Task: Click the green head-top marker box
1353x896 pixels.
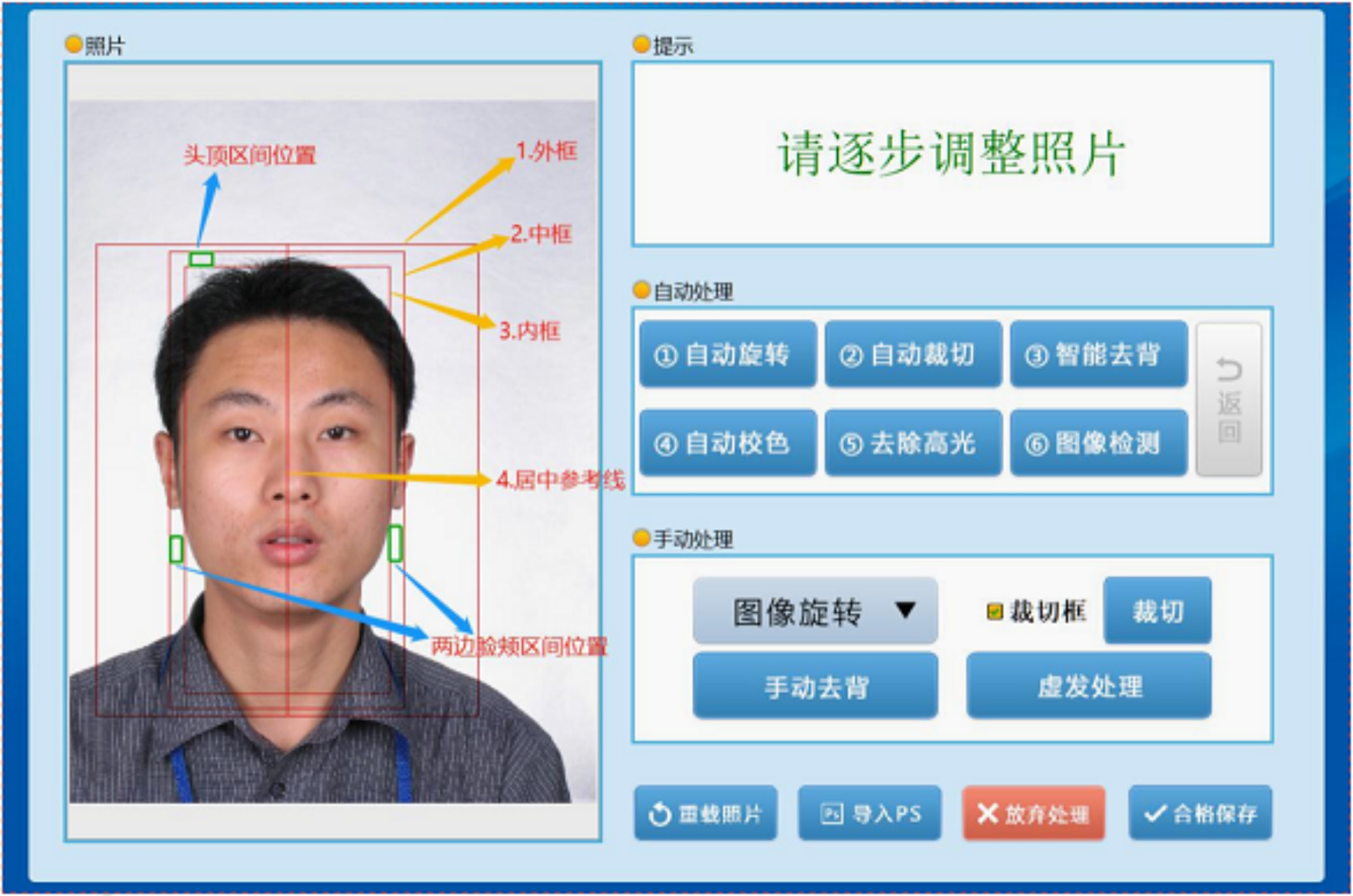Action: [x=201, y=259]
